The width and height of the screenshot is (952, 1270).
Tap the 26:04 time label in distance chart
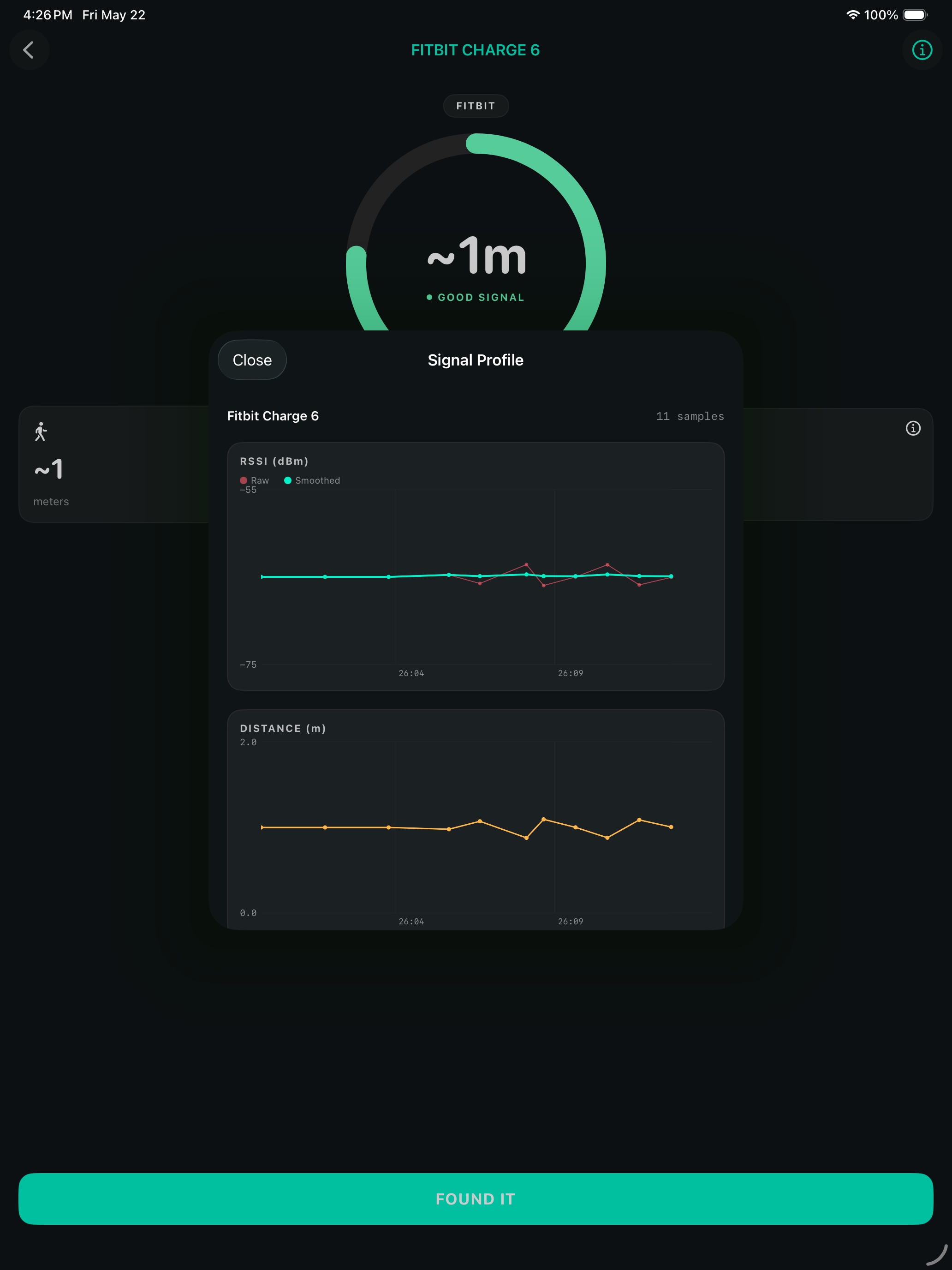(x=411, y=922)
